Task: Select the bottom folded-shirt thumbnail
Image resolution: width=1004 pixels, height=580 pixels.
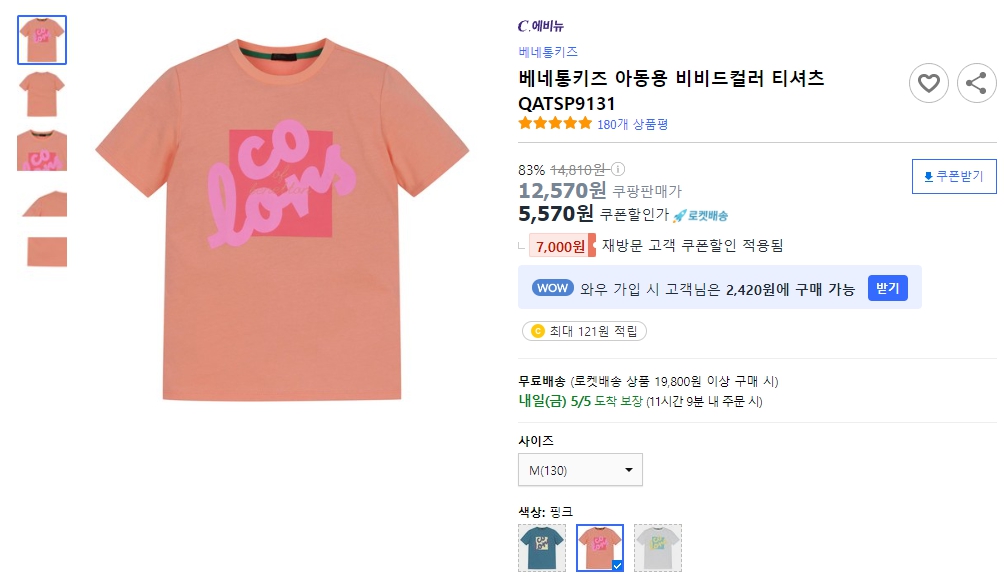Action: coord(41,252)
